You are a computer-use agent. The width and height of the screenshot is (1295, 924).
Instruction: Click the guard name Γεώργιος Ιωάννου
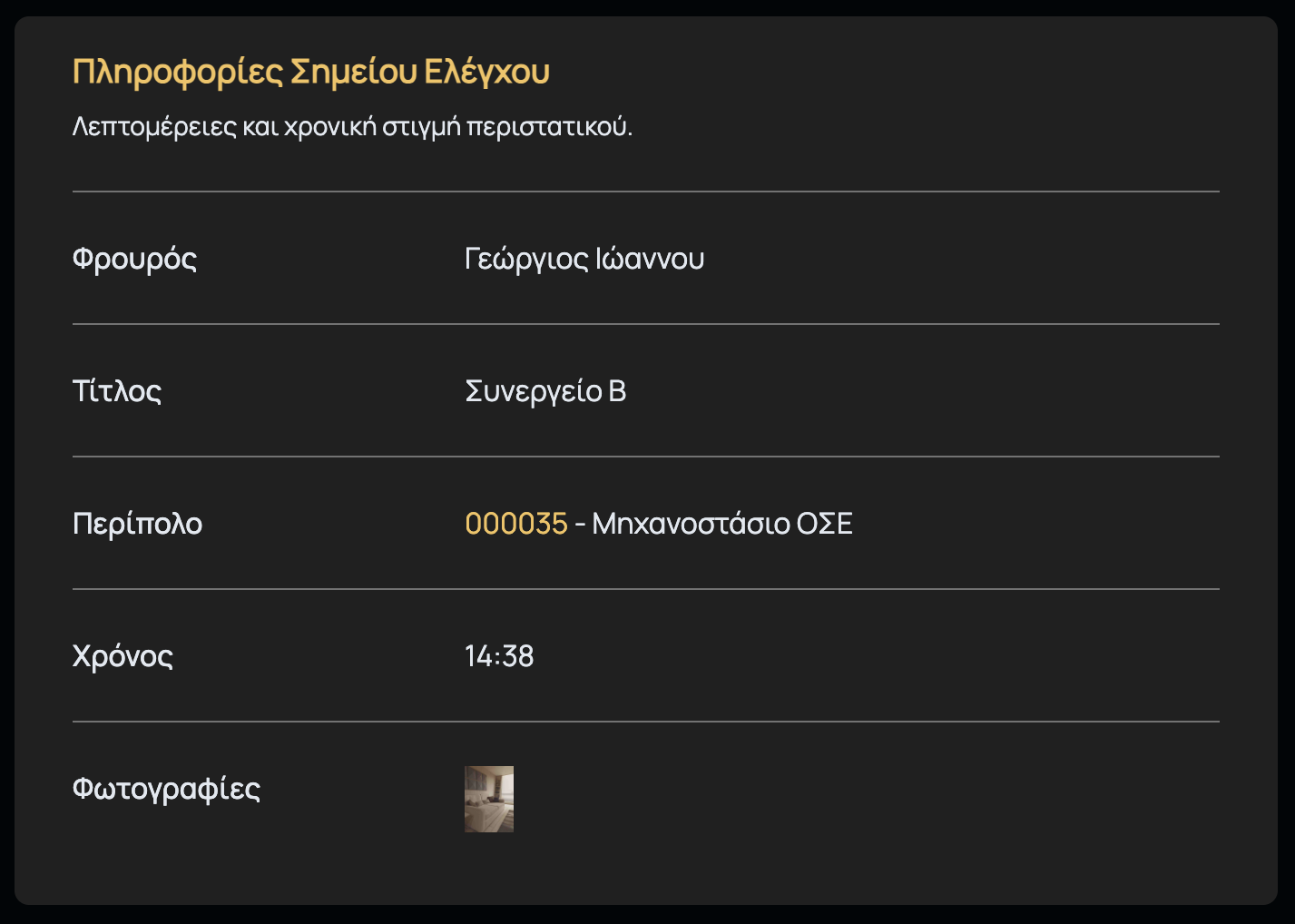coord(584,259)
